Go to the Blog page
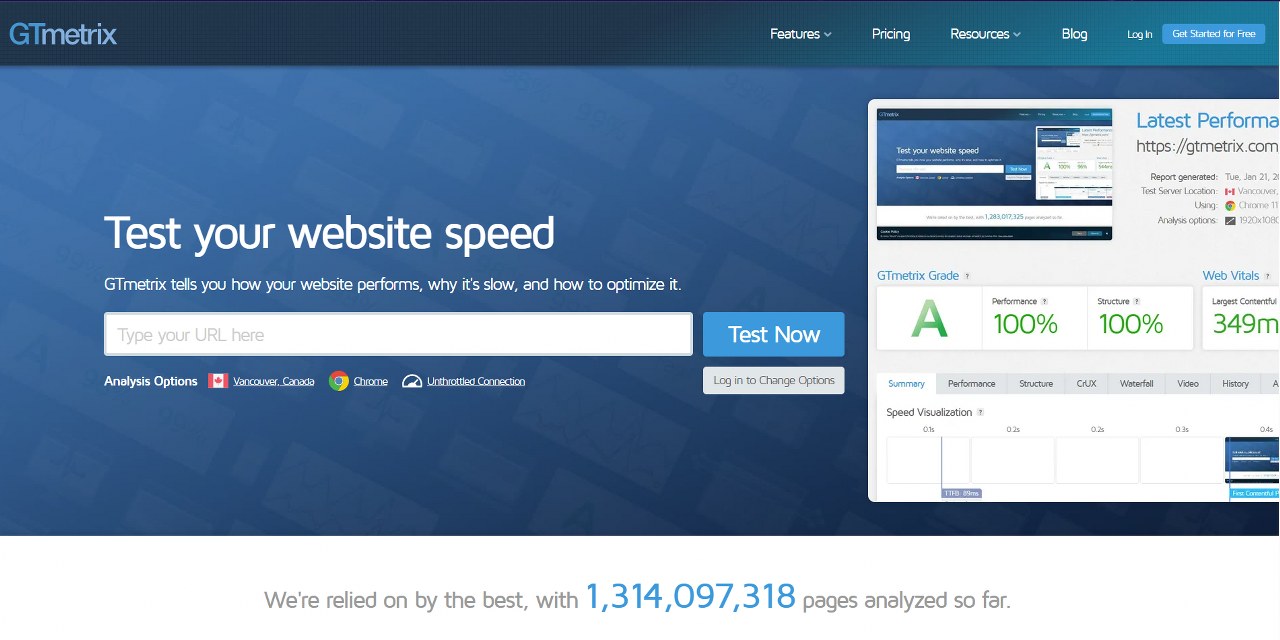 pyautogui.click(x=1075, y=34)
